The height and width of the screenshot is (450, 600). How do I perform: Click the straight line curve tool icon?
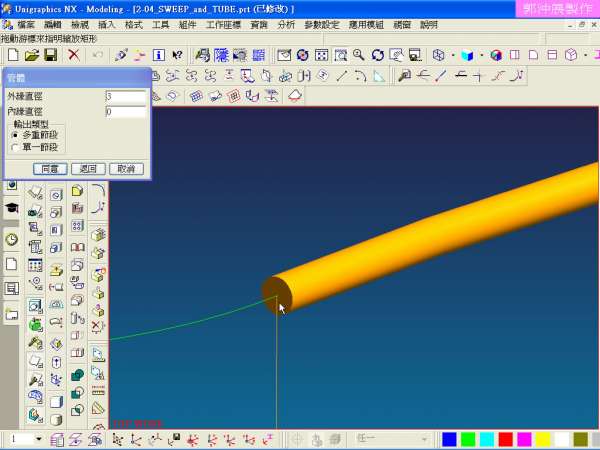pos(341,76)
